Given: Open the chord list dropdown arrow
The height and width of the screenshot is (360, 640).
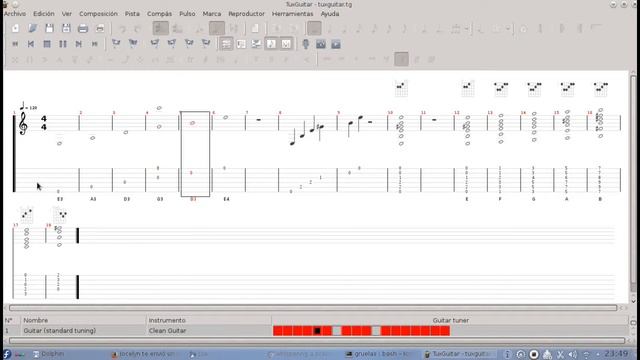Looking at the screenshot, I should [508, 29].
